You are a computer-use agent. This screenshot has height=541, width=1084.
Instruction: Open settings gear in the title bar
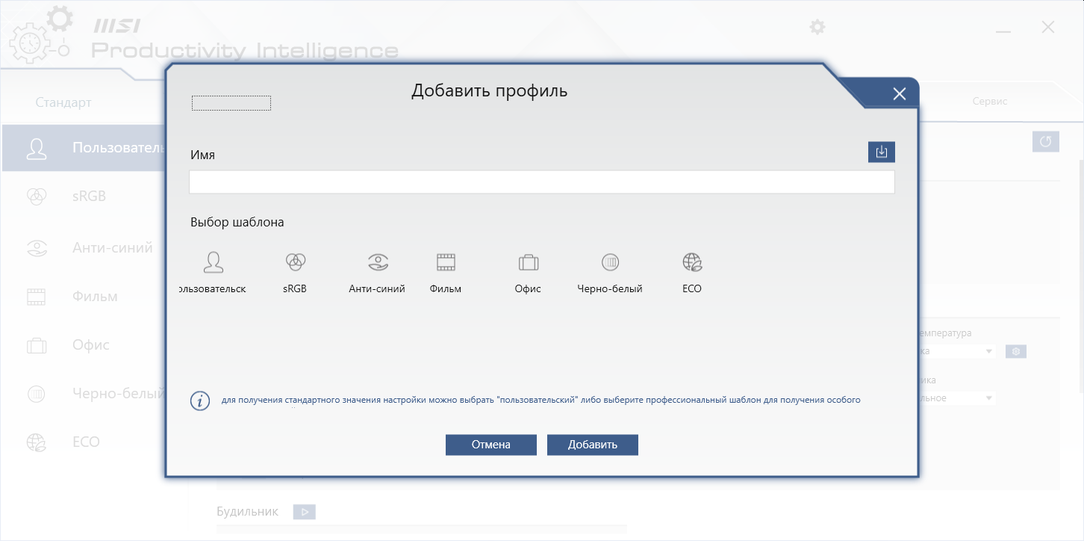[818, 28]
